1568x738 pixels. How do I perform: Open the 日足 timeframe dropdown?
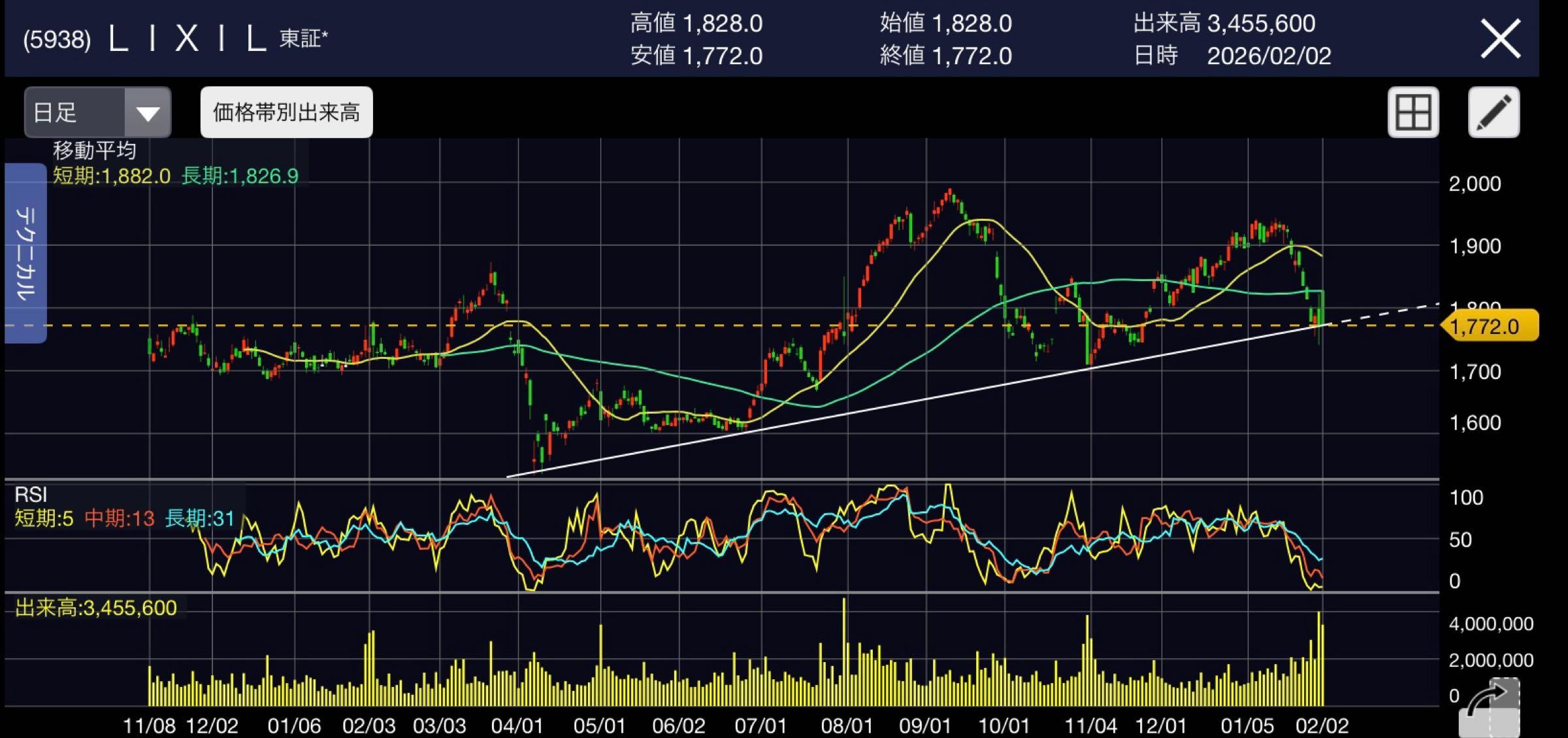click(x=73, y=112)
